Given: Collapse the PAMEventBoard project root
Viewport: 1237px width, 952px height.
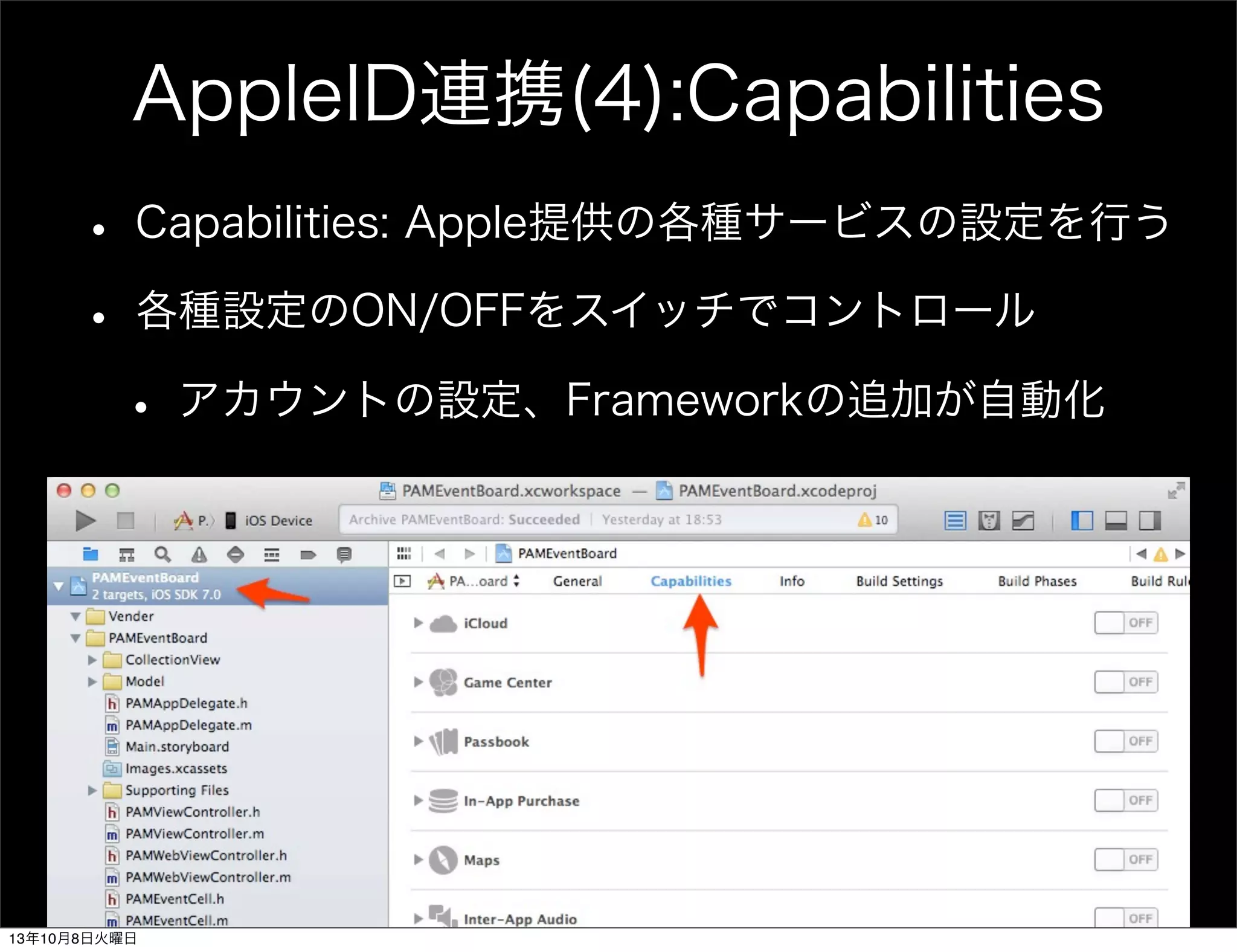Looking at the screenshot, I should [59, 586].
